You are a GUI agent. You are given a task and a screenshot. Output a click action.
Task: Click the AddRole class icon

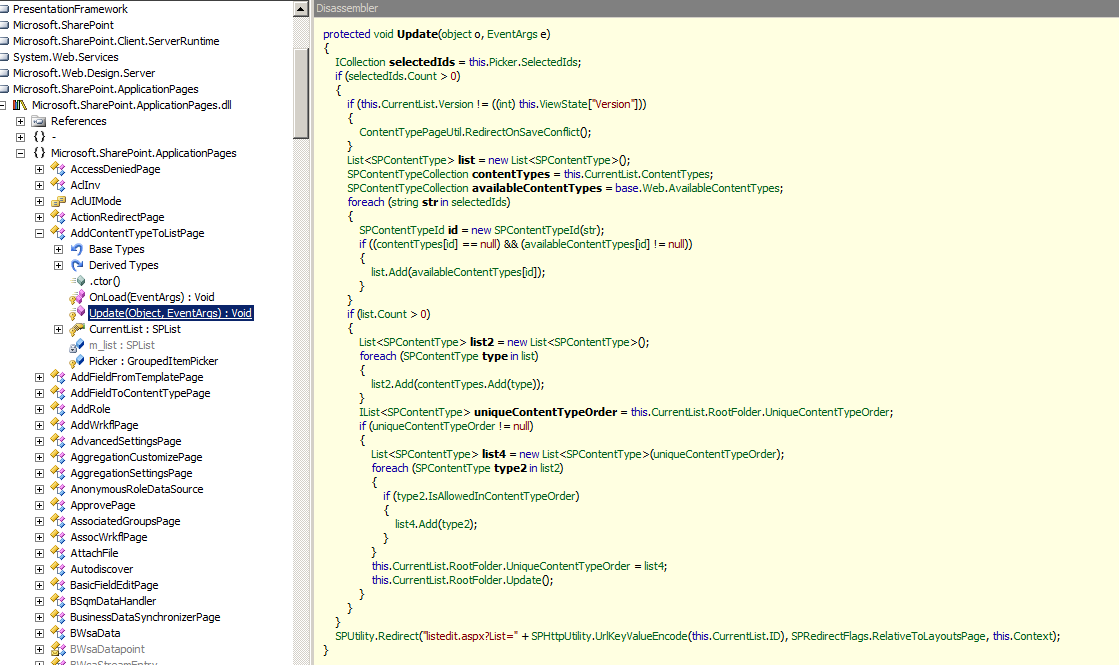58,409
